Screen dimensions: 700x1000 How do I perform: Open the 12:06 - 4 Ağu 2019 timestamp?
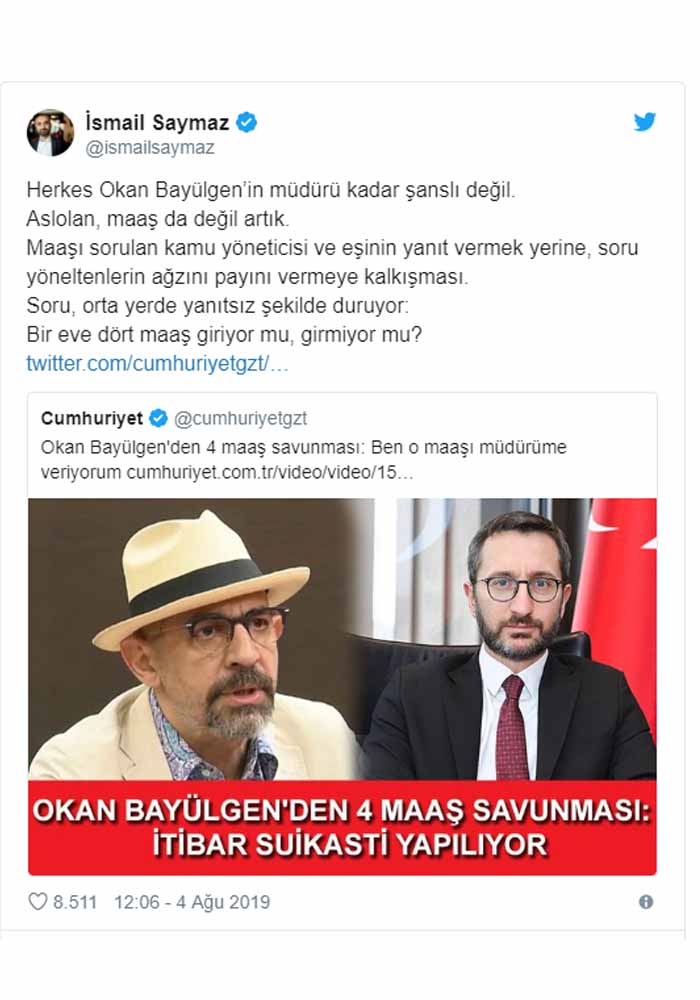click(x=192, y=902)
